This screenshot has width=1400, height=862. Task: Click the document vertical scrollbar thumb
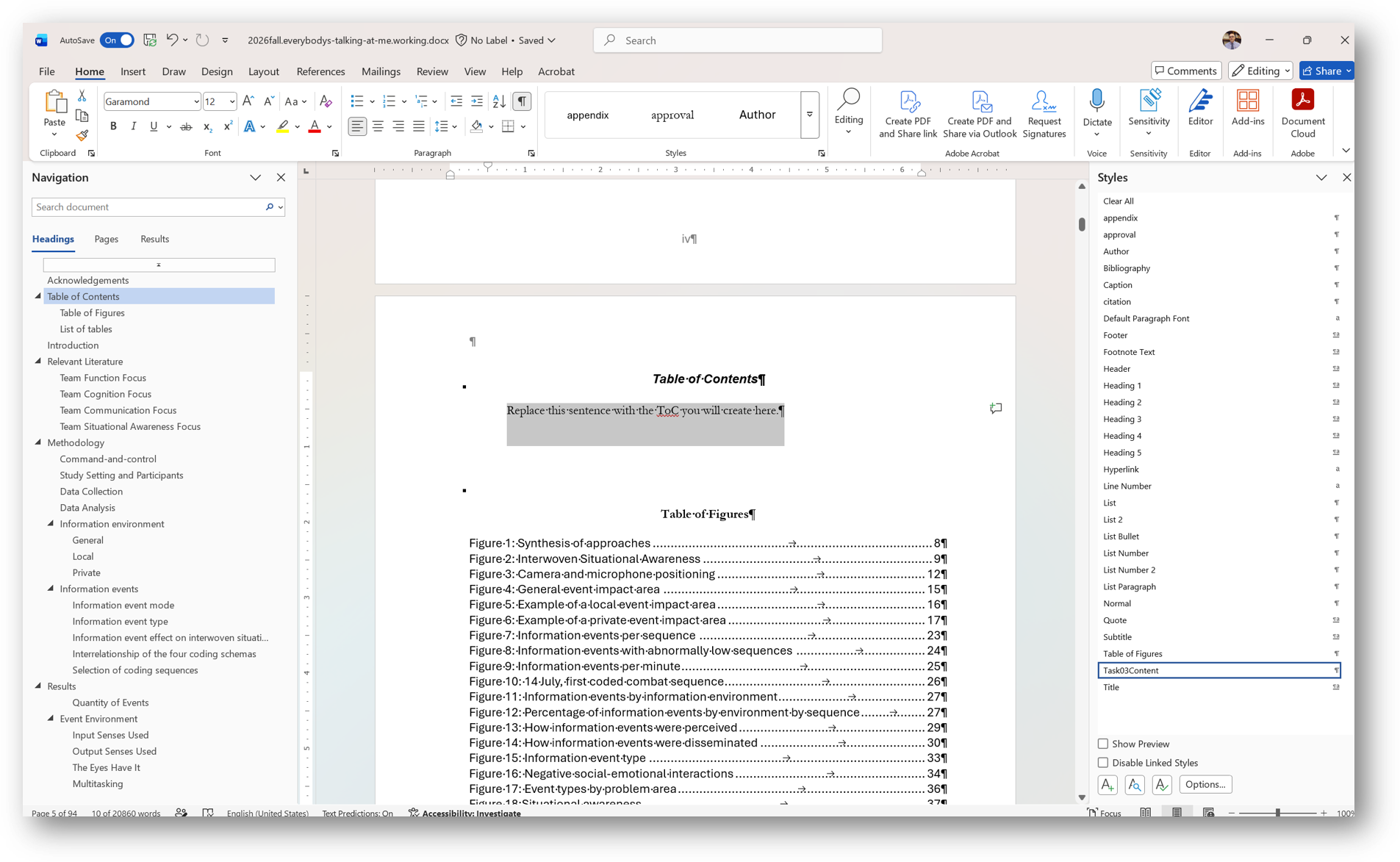(1082, 223)
